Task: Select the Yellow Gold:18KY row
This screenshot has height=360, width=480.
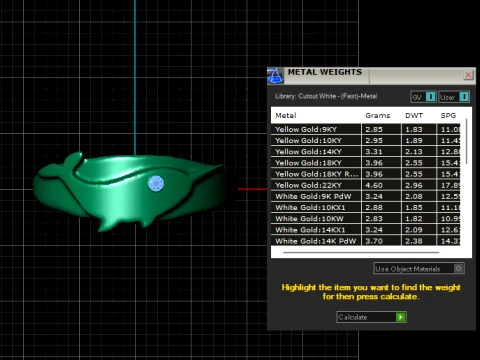Action: [366, 163]
